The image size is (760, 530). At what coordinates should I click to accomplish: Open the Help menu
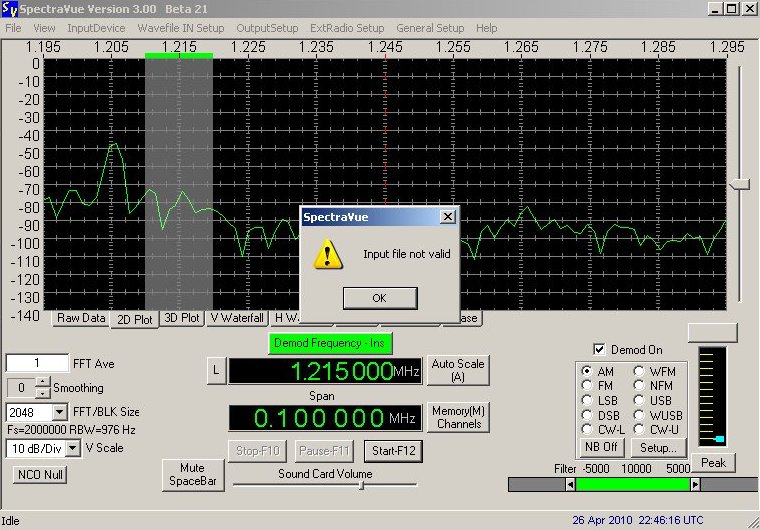point(487,28)
